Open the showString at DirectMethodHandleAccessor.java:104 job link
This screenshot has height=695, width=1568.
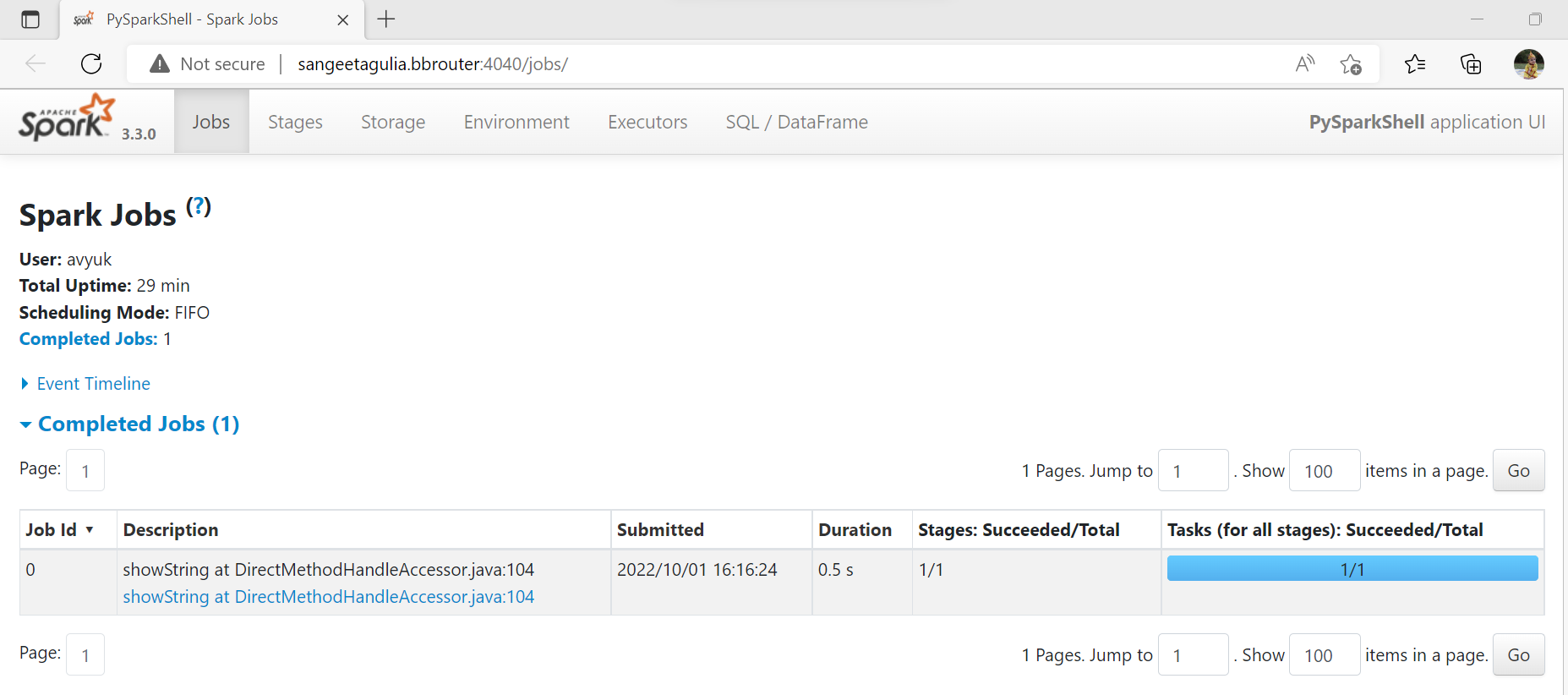pyautogui.click(x=329, y=597)
